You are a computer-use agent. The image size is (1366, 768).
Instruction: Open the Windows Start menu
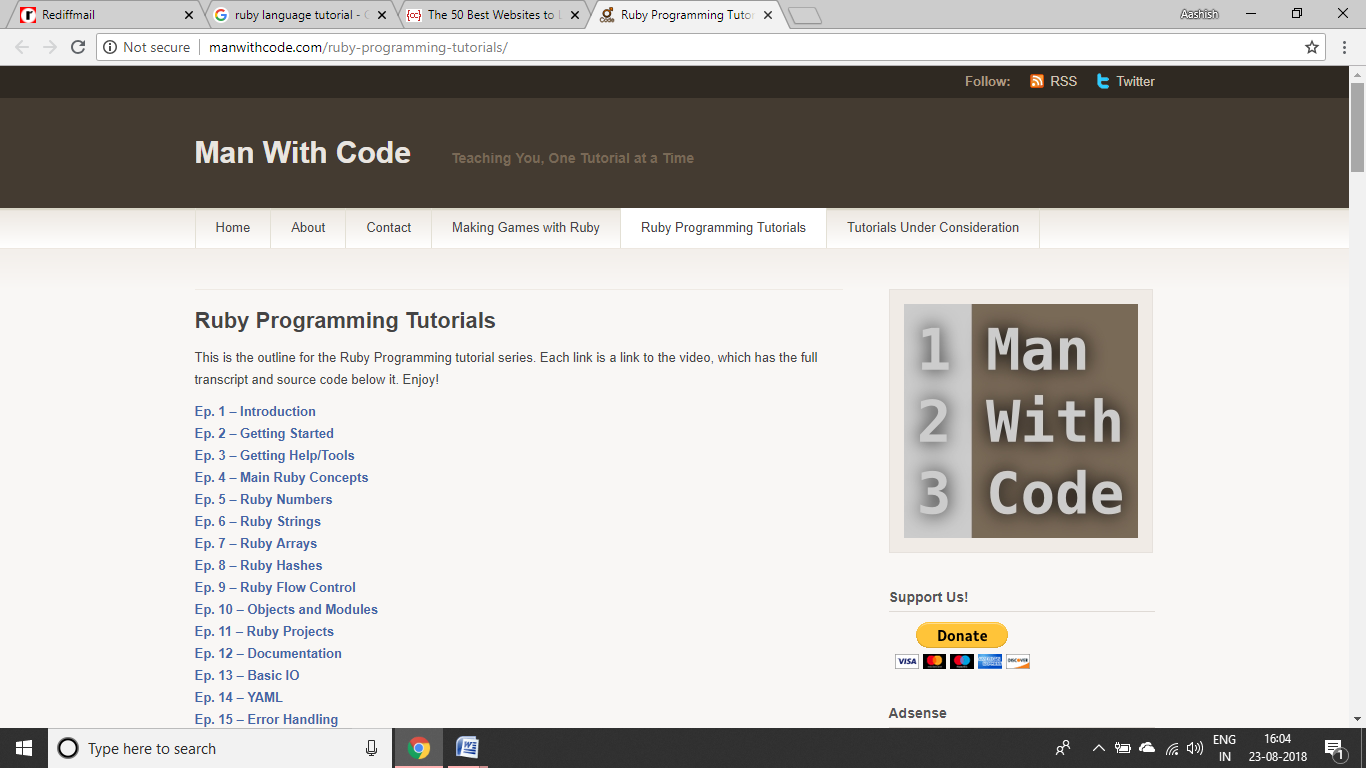pos(24,748)
